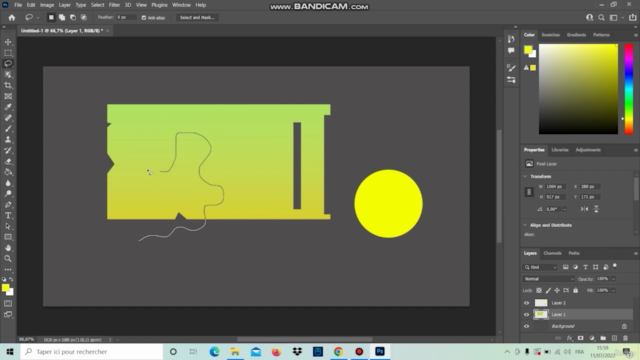Collapse Align and Distribute section
Screen dimensions: 640x360
[525, 225]
